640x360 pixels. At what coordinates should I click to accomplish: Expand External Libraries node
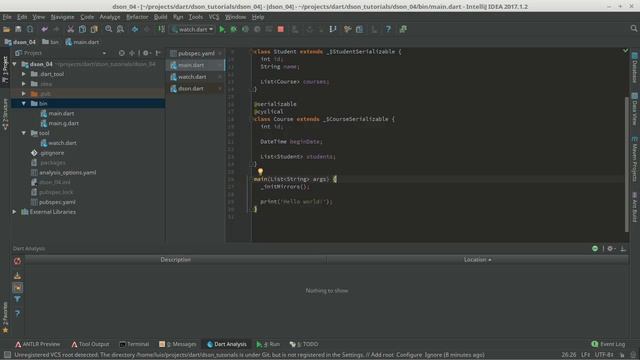15,212
